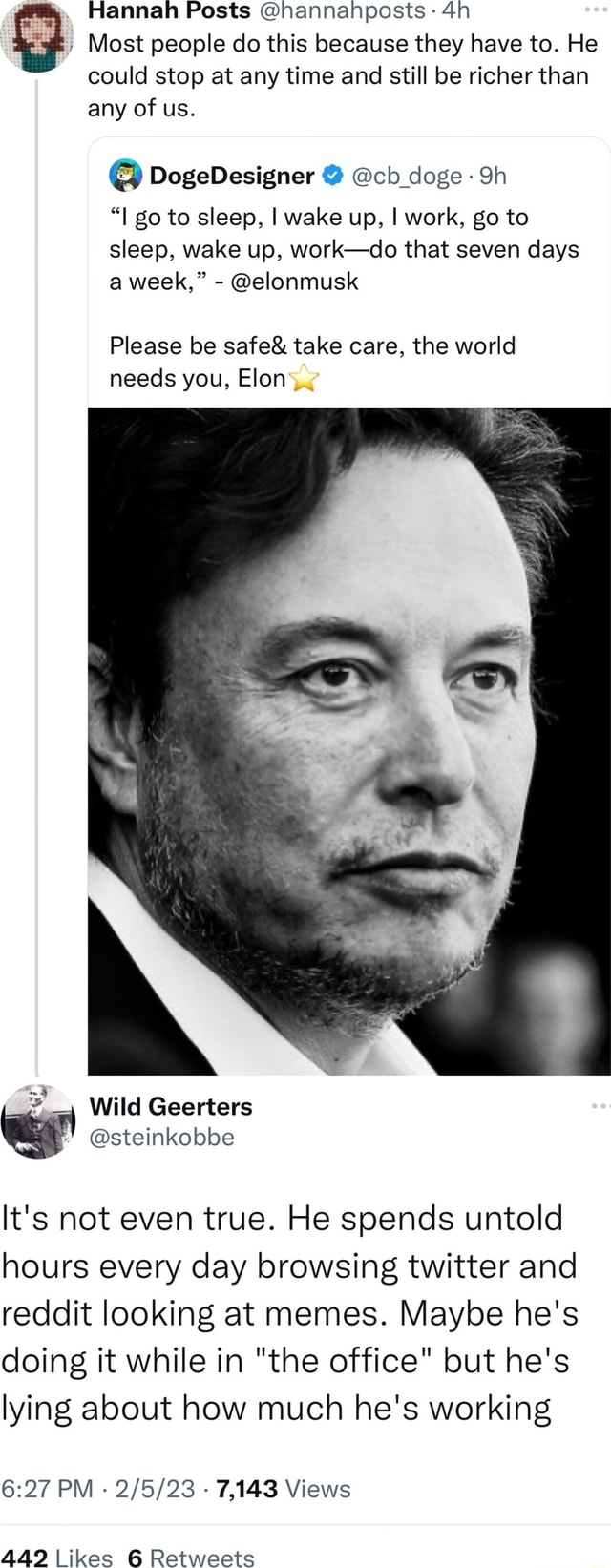The height and width of the screenshot is (1568, 611).
Task: View the 7,143 Views count
Action: pos(284,1489)
